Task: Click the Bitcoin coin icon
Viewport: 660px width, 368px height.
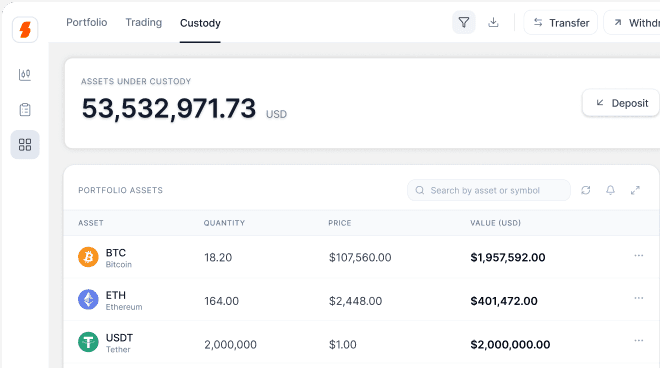Action: click(88, 257)
